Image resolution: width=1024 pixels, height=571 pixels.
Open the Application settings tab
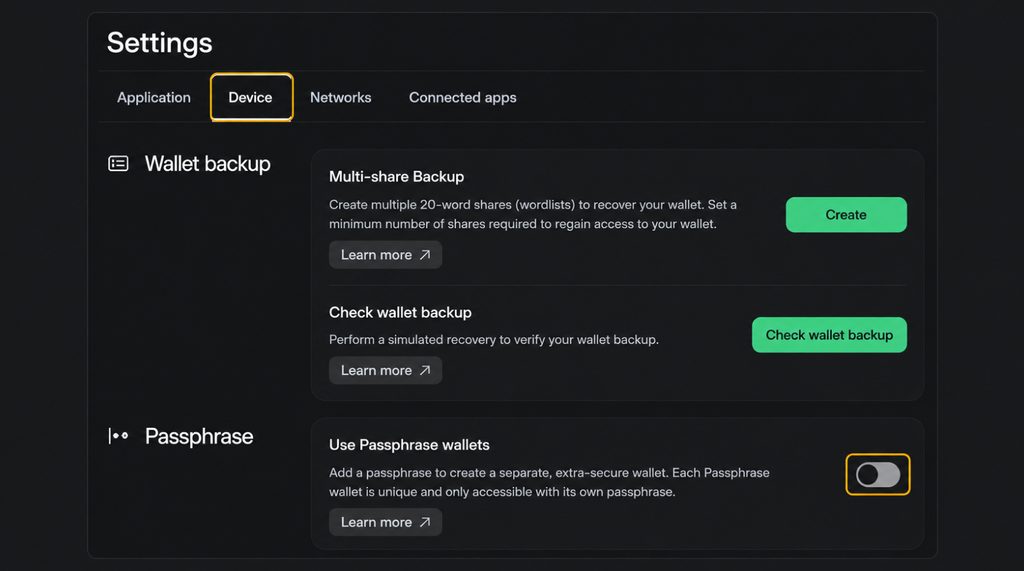click(153, 97)
